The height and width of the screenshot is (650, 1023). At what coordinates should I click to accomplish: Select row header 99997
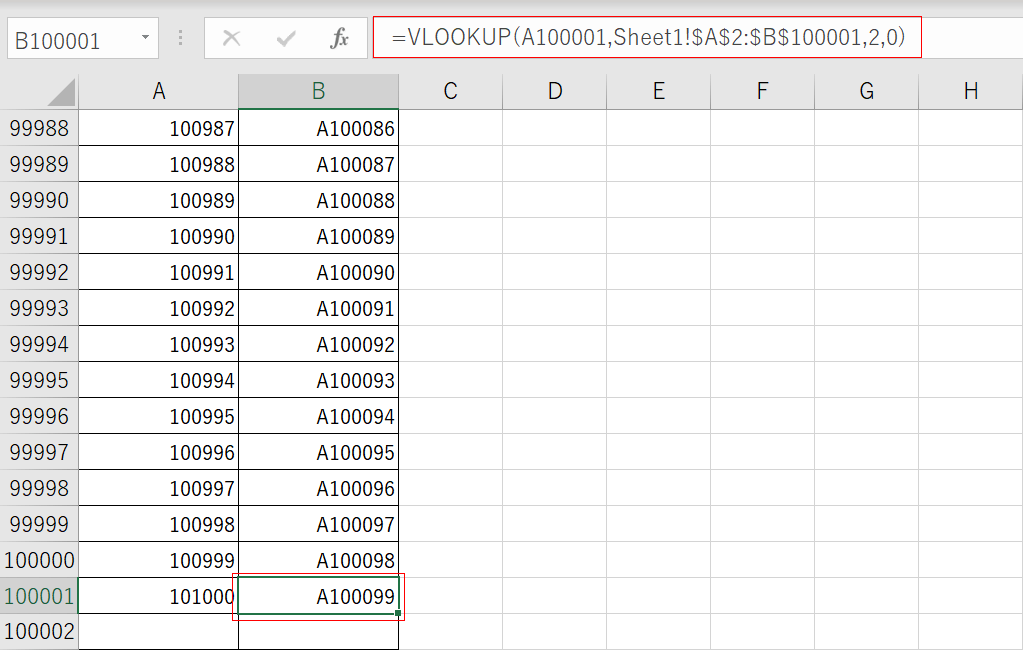coord(39,452)
